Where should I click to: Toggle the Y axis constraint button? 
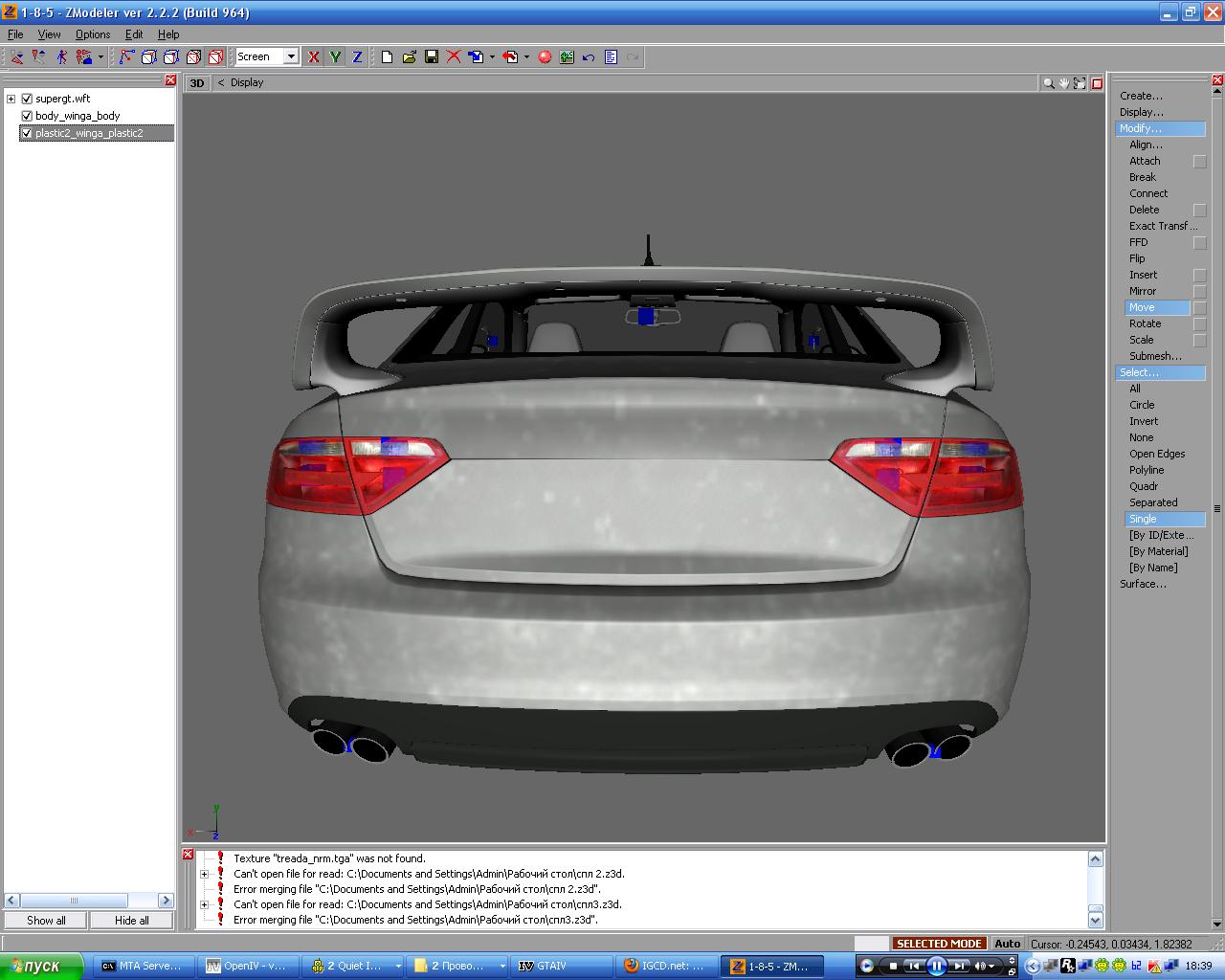(335, 57)
